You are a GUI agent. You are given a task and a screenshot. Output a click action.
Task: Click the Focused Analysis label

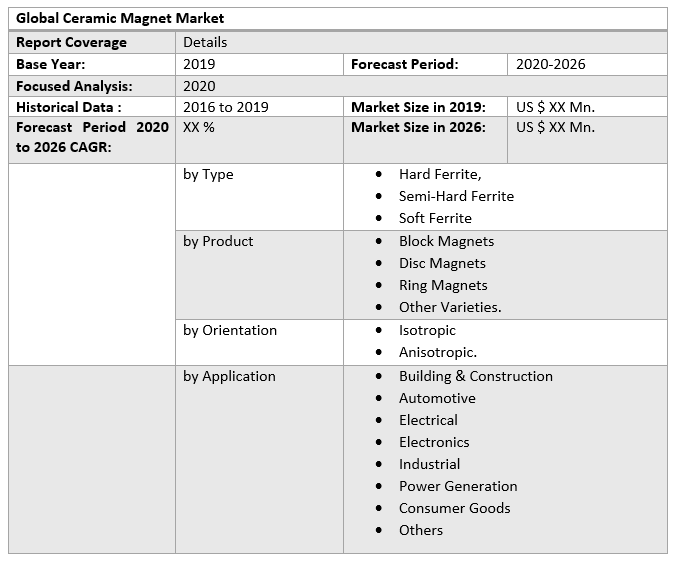(x=74, y=86)
